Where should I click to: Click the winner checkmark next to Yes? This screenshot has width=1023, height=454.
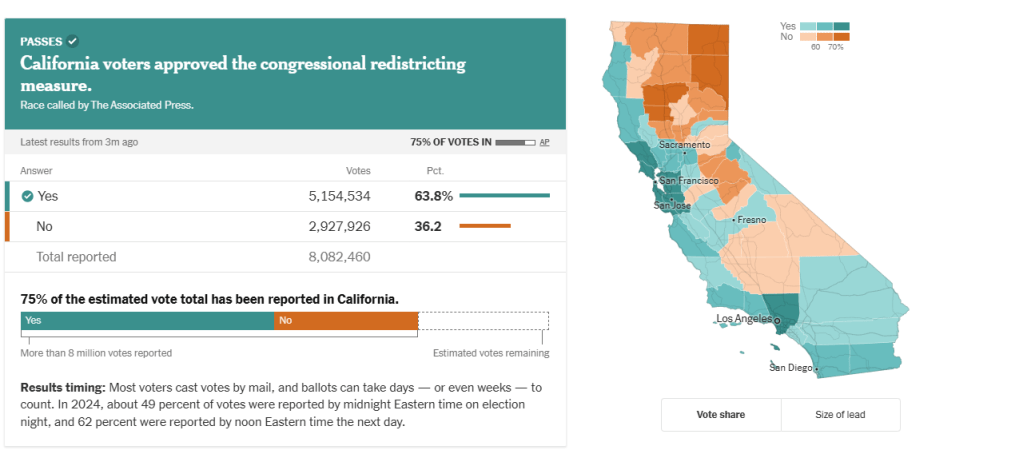tap(28, 196)
